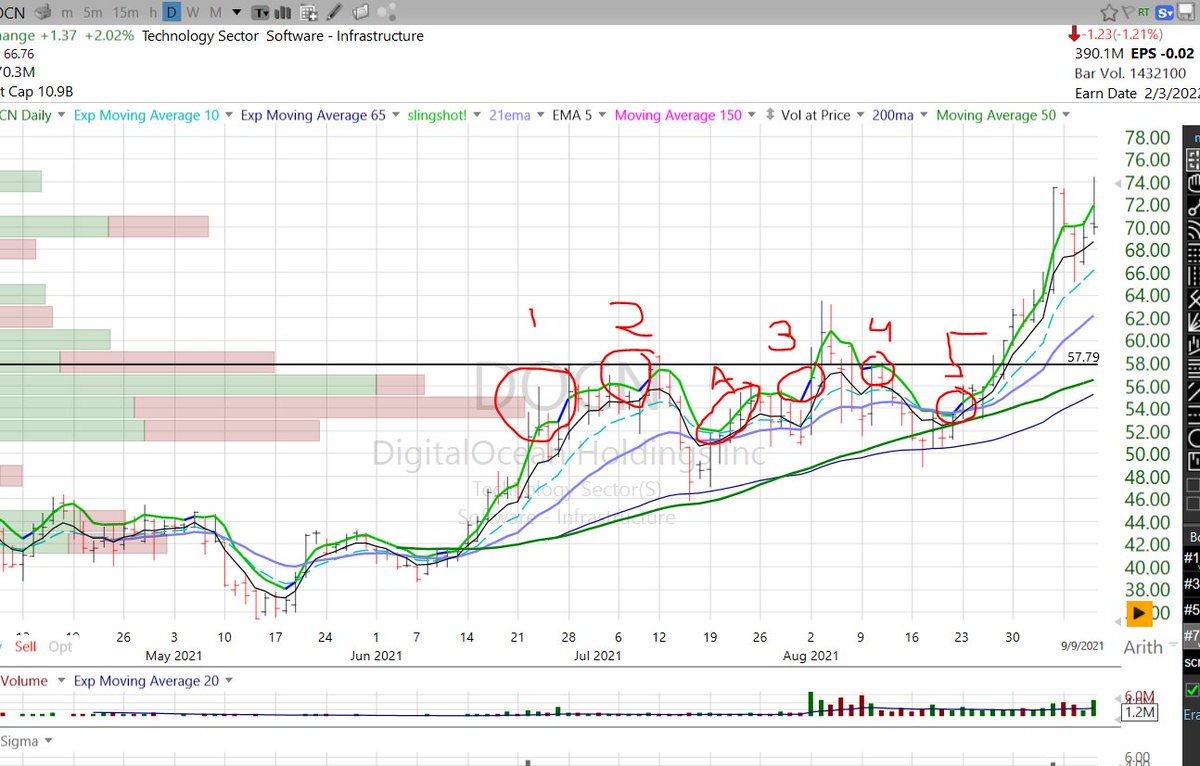Open the notes folder icon

pos(360,13)
